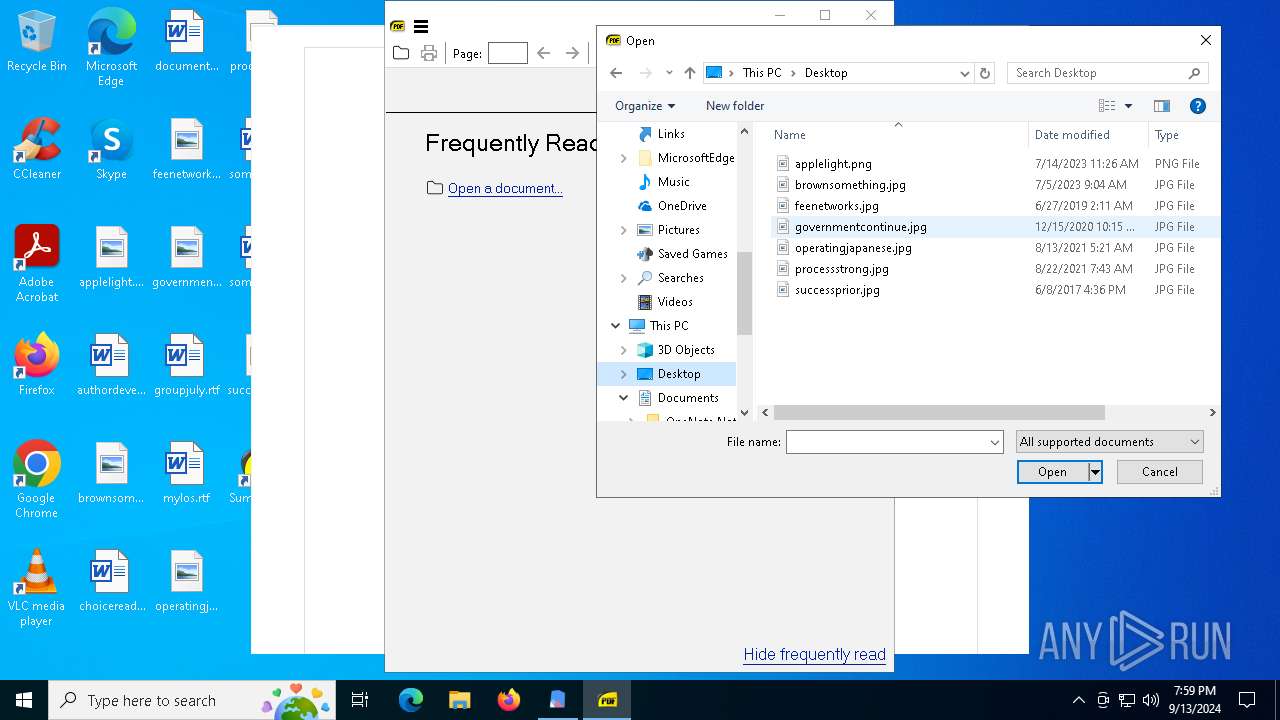Image resolution: width=1280 pixels, height=720 pixels.
Task: Go to next page arrow in Sumatra toolbar
Action: pyautogui.click(x=572, y=53)
